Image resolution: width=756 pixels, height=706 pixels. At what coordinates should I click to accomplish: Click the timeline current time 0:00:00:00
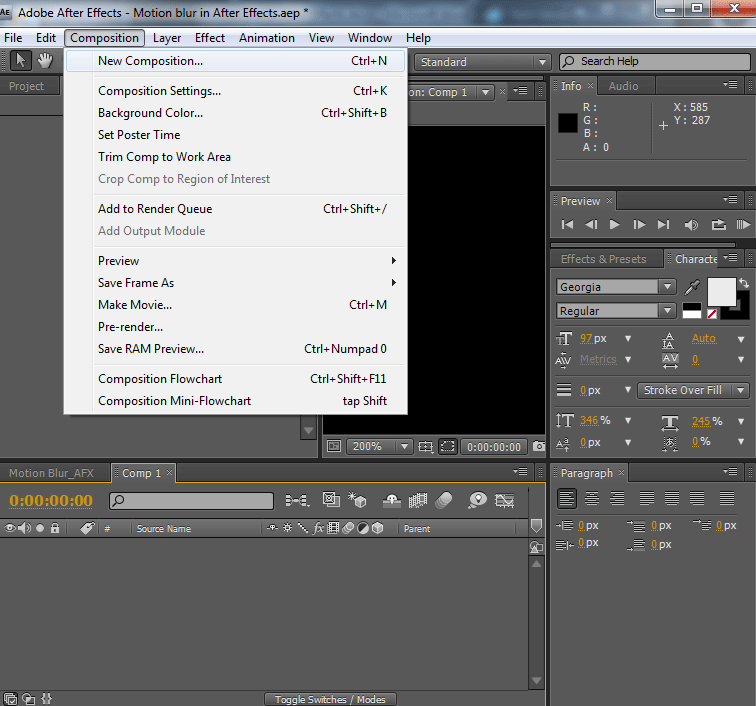coord(51,500)
